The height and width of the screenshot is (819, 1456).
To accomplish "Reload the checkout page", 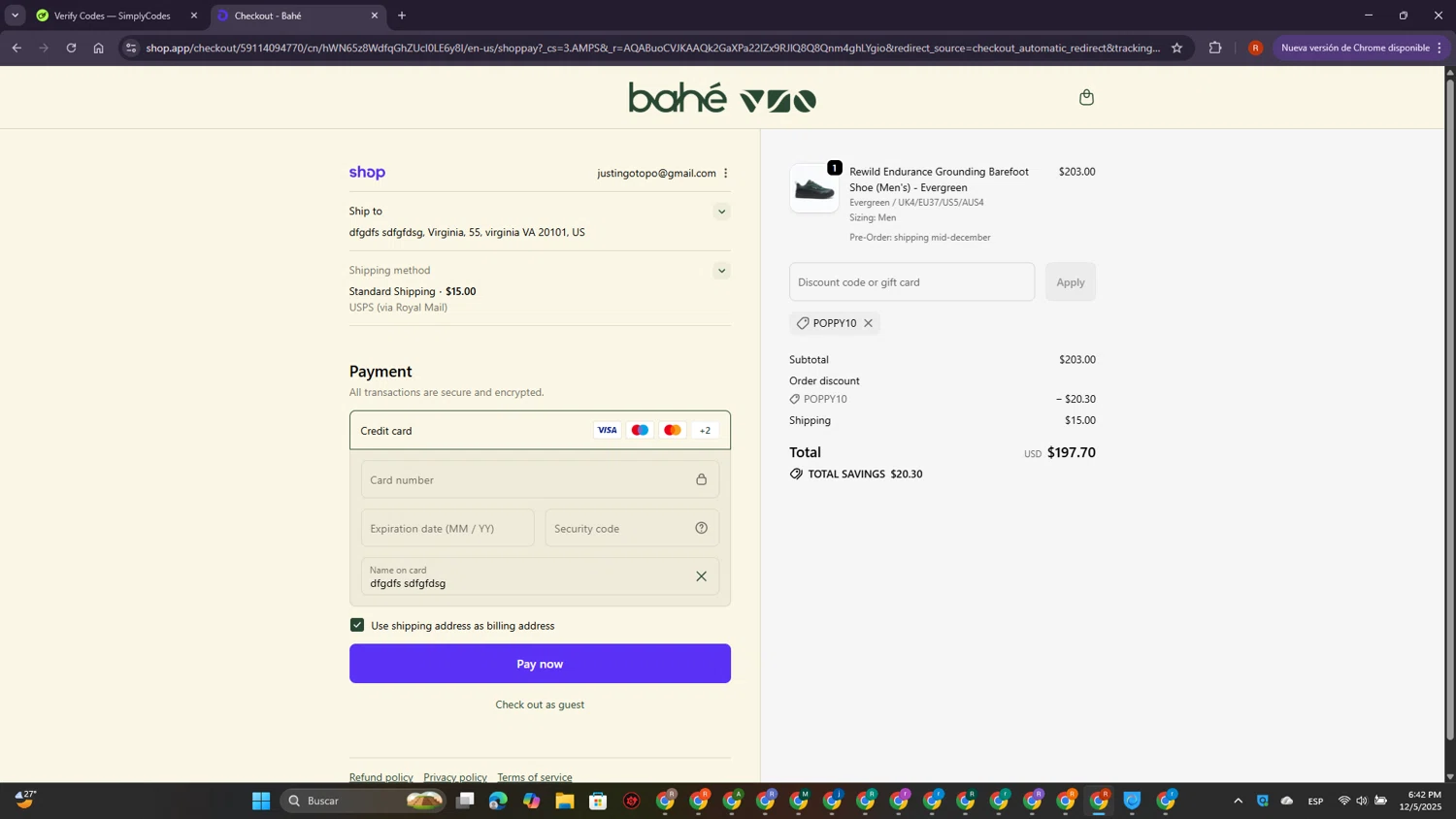I will pos(71,48).
